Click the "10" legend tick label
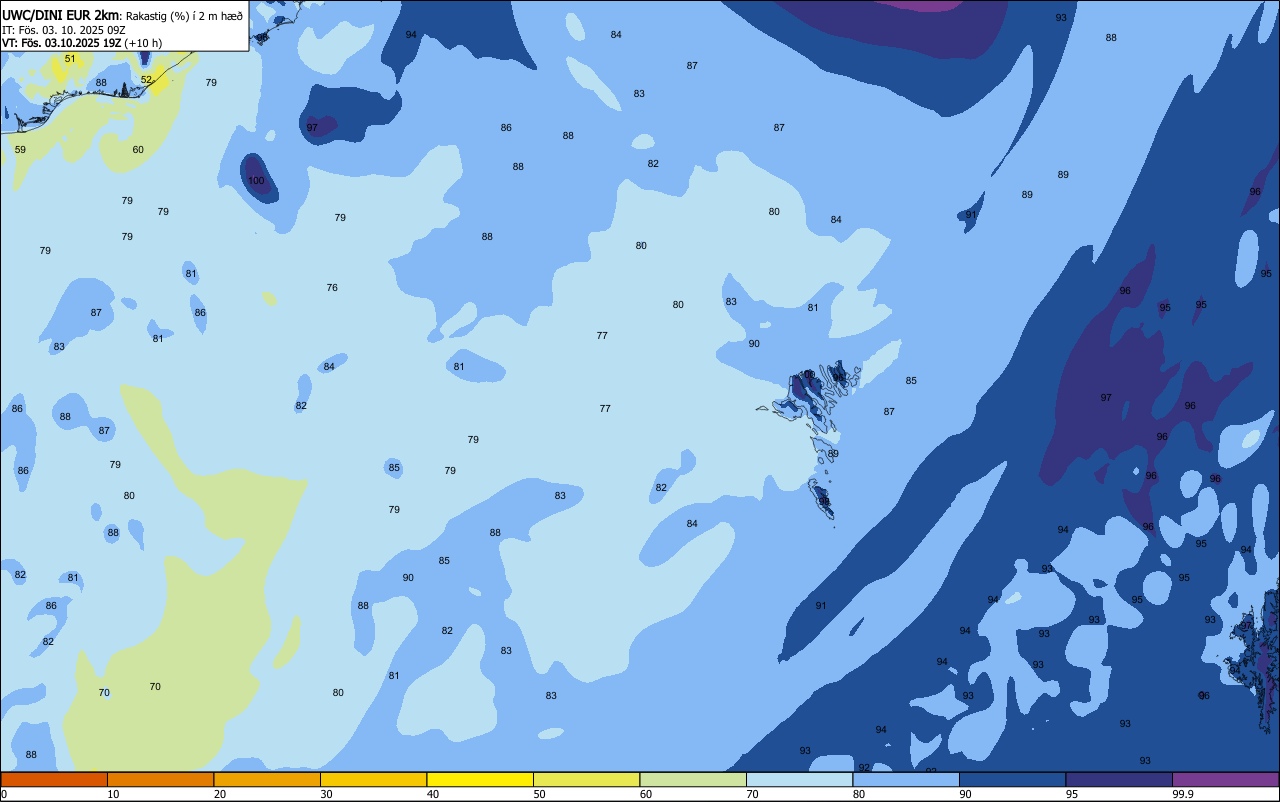Viewport: 1280px width, 802px height. pyautogui.click(x=113, y=794)
